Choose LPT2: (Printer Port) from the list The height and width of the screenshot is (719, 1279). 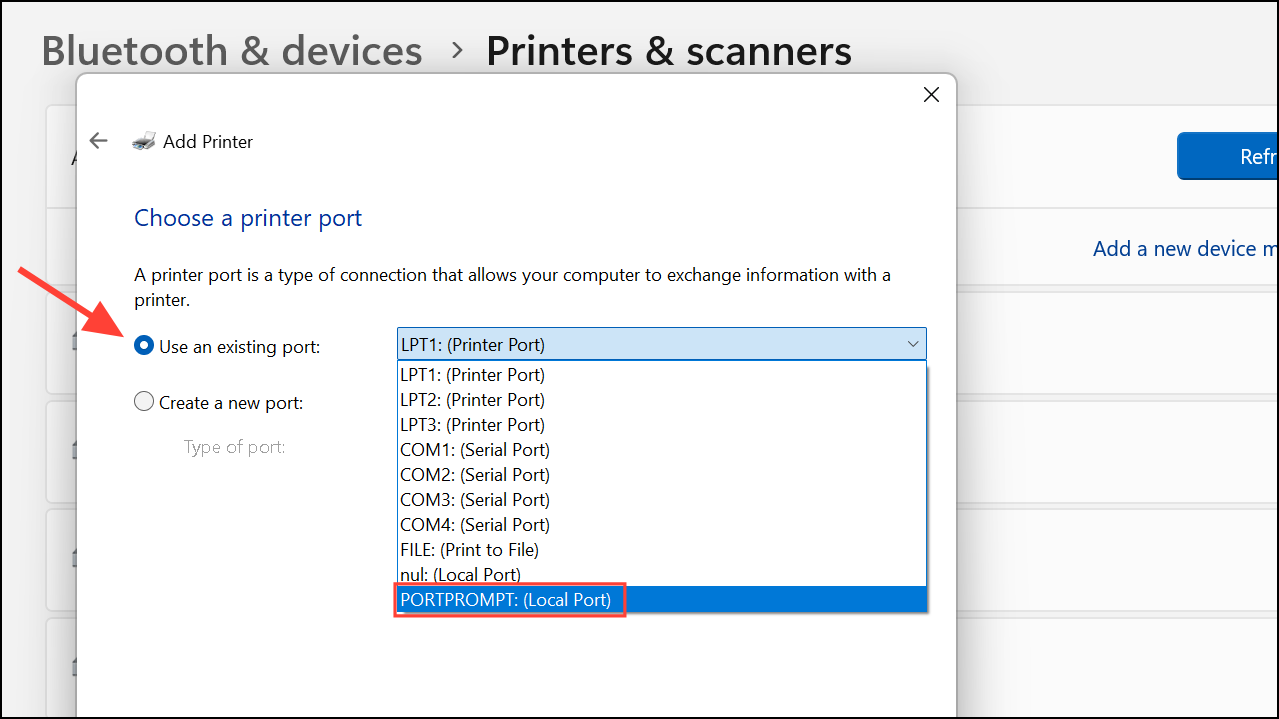pyautogui.click(x=471, y=399)
